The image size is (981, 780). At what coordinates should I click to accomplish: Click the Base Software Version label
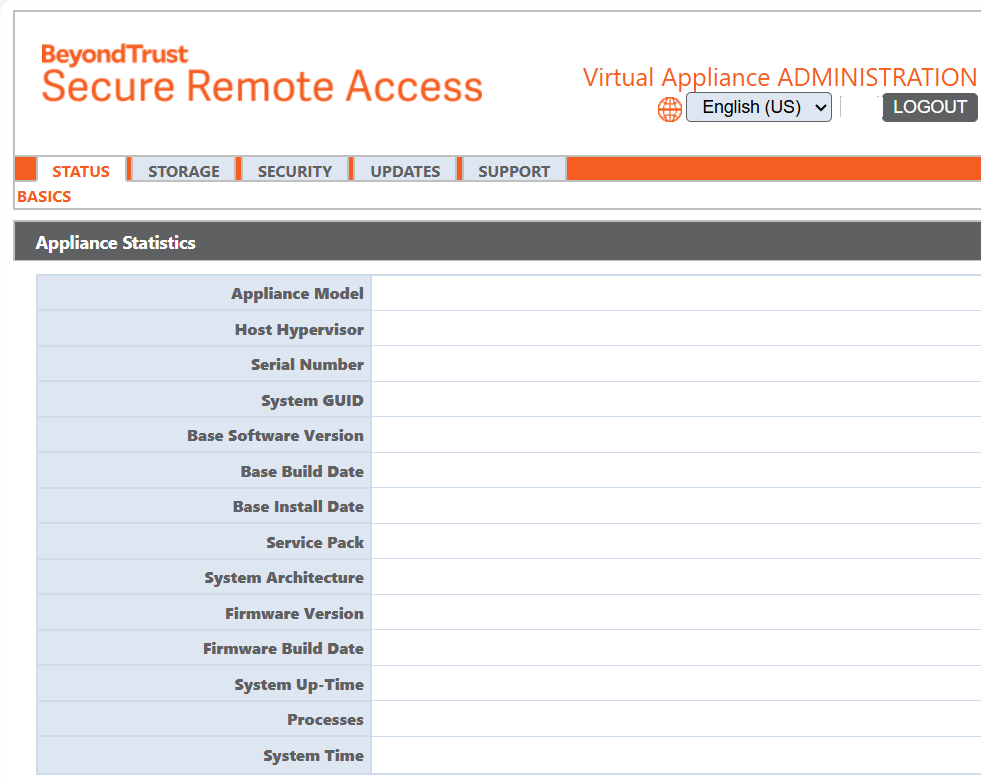point(275,435)
